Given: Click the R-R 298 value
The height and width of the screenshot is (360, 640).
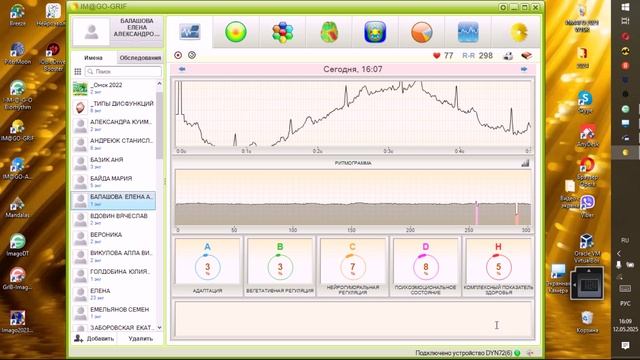Looking at the screenshot, I should point(477,56).
